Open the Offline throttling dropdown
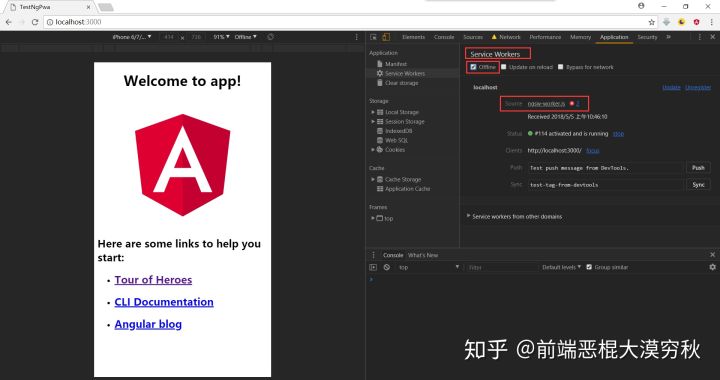The height and width of the screenshot is (380, 720). coord(246,37)
